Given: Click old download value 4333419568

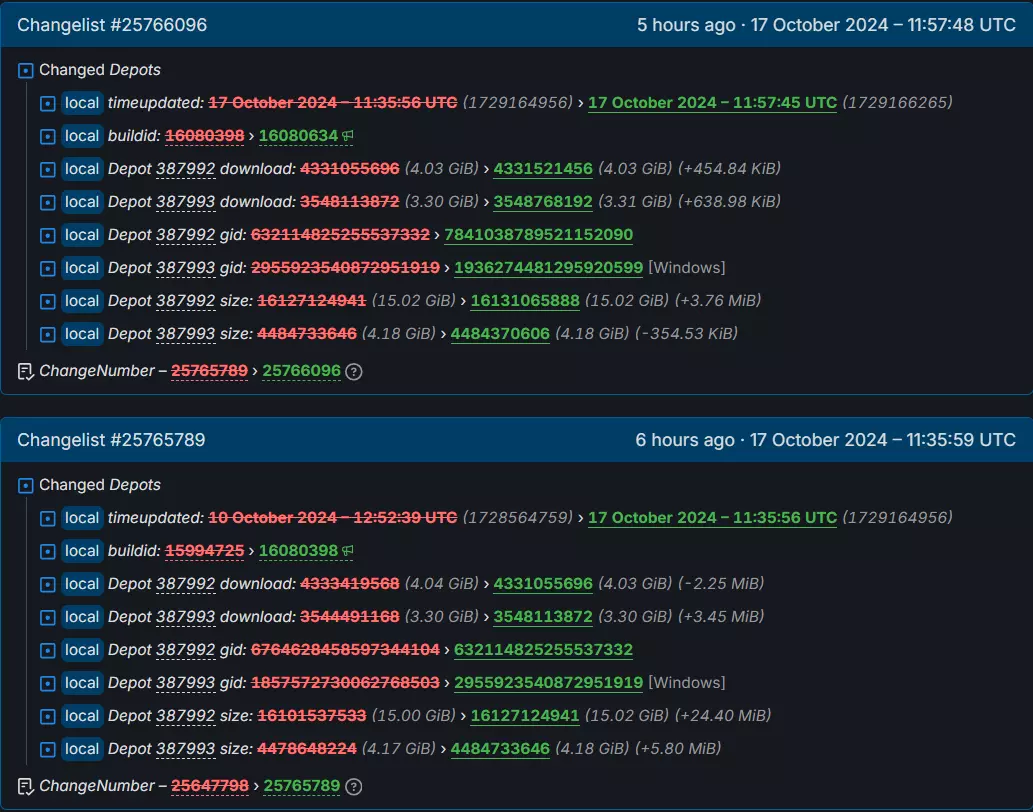Looking at the screenshot, I should (350, 583).
